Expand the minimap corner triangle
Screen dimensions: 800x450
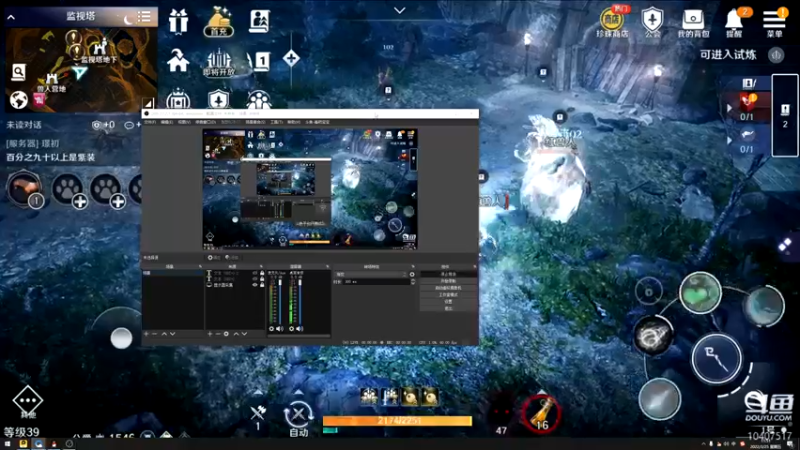point(148,104)
